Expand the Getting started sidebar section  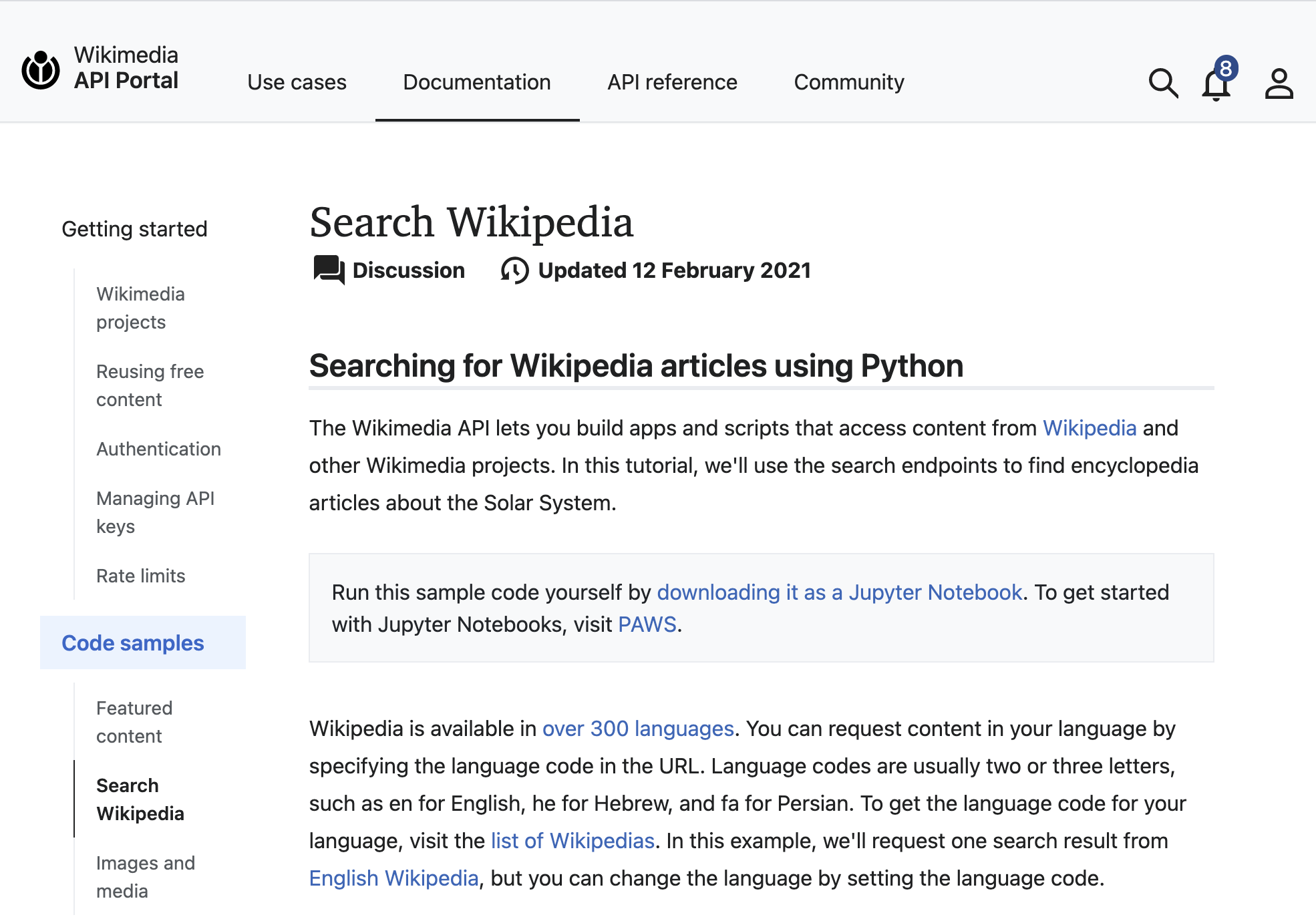134,229
